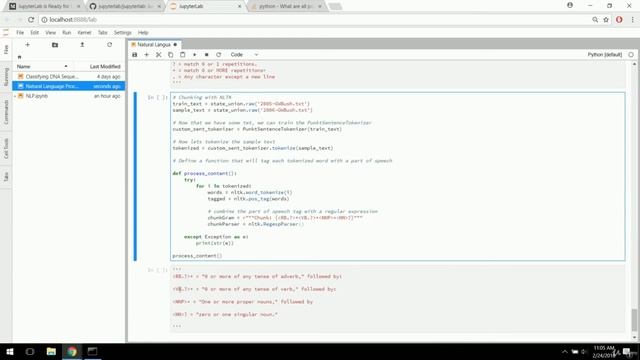Switch to the Cell Tools sidebar tab
Image resolution: width=640 pixels, height=360 pixels.
6,148
